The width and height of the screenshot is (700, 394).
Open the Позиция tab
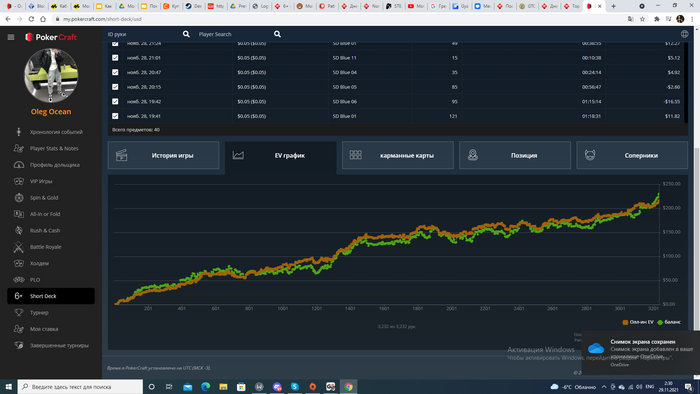(515, 155)
